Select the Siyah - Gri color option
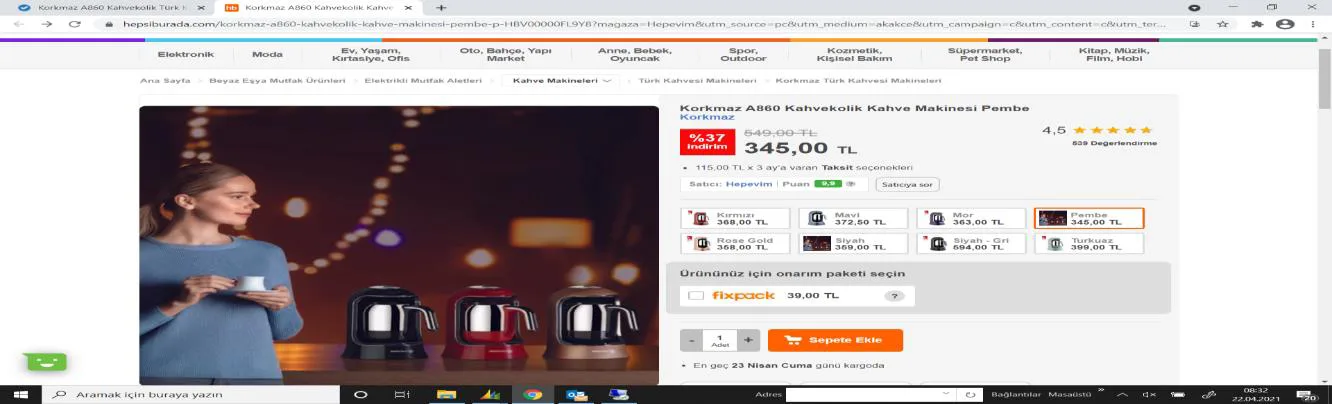The height and width of the screenshot is (404, 1332). (971, 243)
